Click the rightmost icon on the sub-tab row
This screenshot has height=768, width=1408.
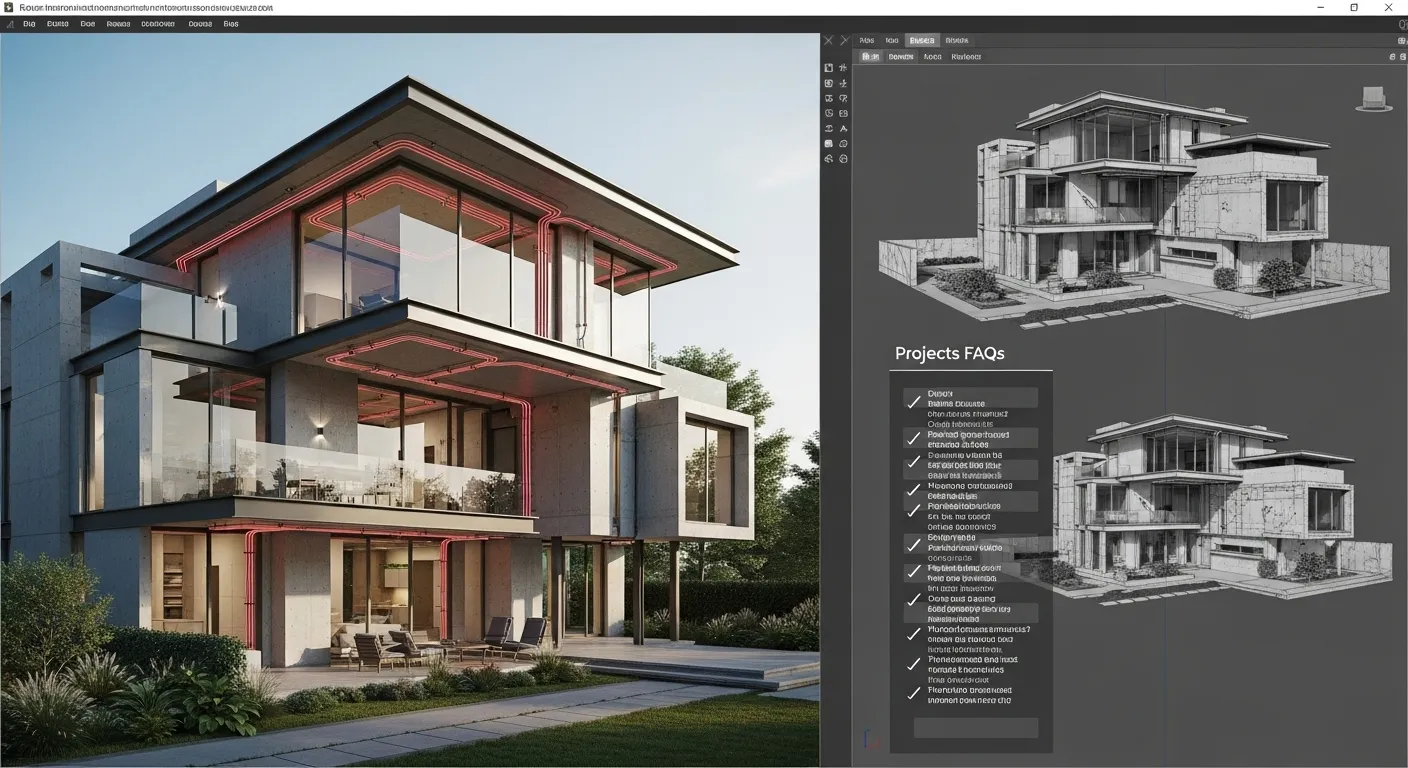1401,57
